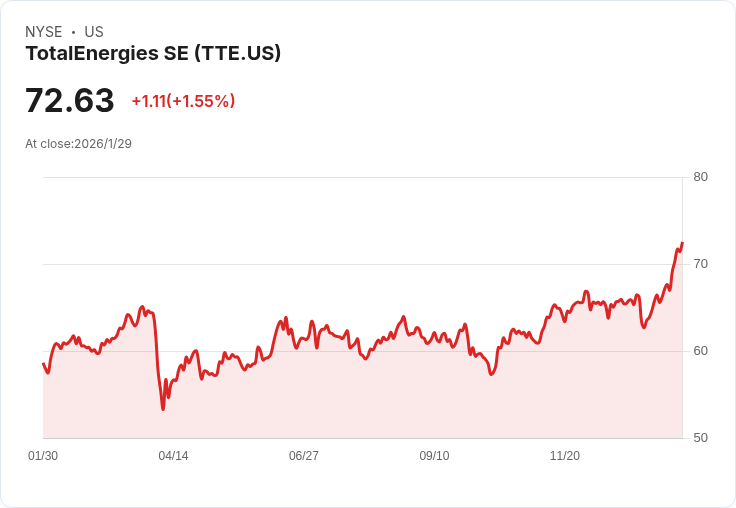Select the 06/27 date axis label
Image resolution: width=736 pixels, height=508 pixels.
point(304,456)
